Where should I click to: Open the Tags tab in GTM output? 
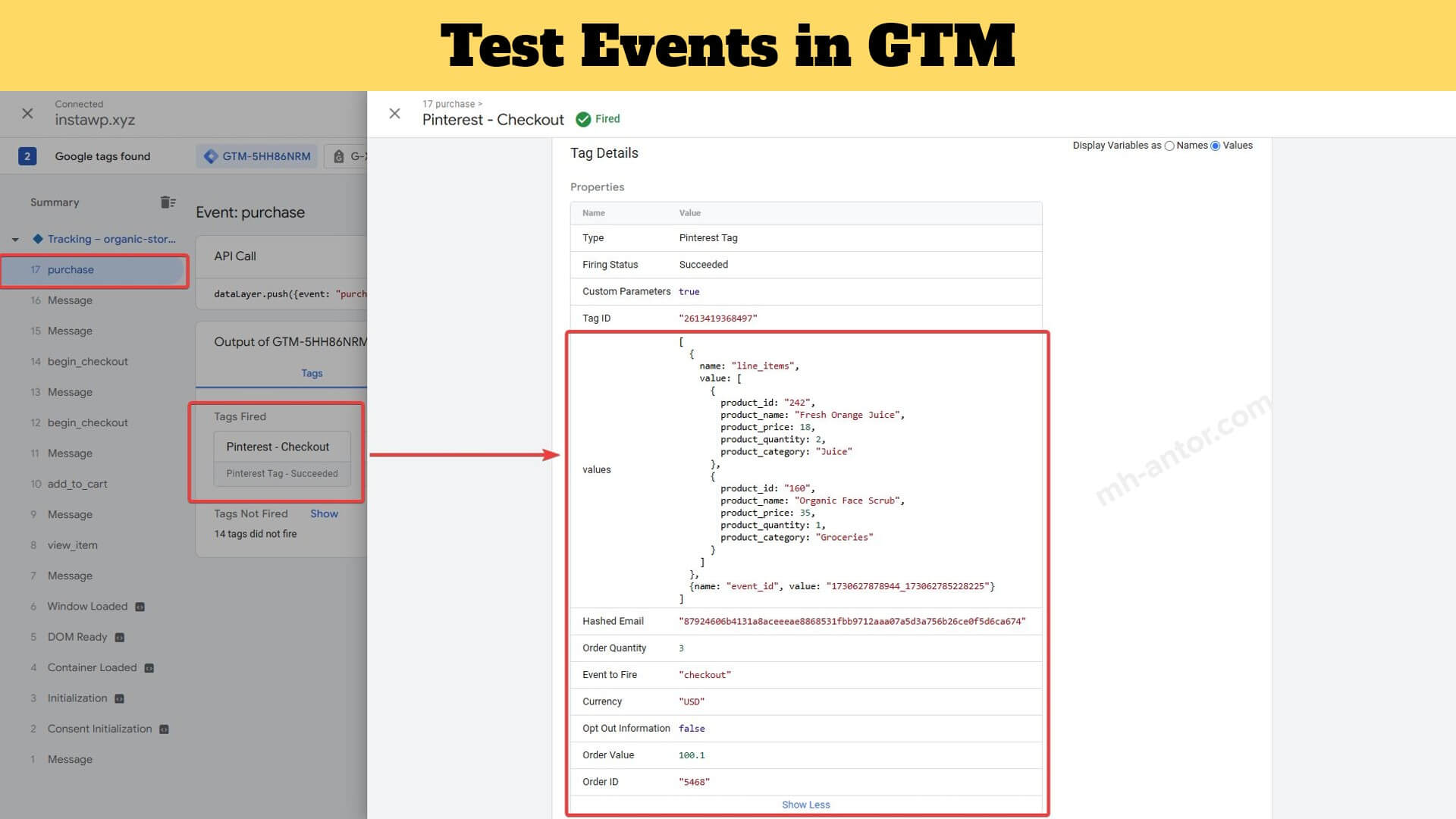(312, 373)
